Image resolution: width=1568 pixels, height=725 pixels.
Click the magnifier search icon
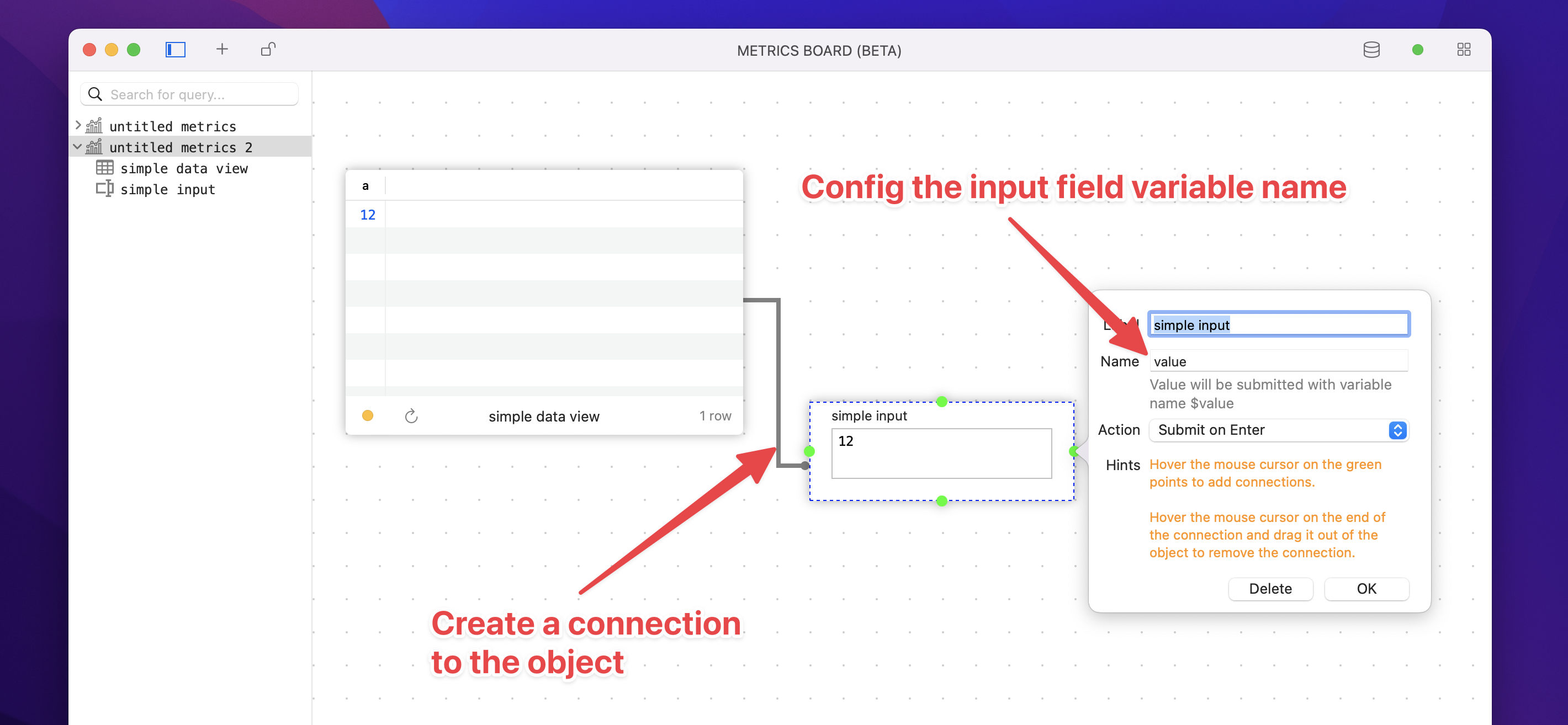click(96, 94)
